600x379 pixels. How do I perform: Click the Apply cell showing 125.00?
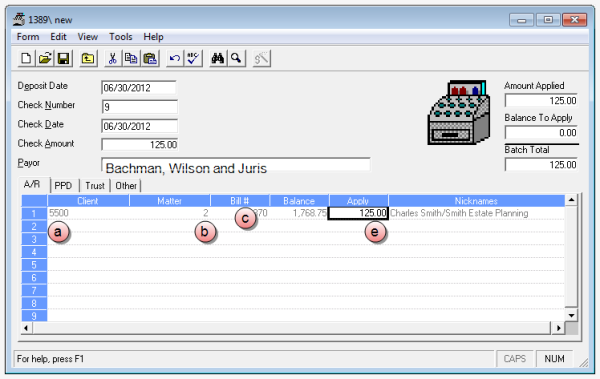pyautogui.click(x=359, y=213)
